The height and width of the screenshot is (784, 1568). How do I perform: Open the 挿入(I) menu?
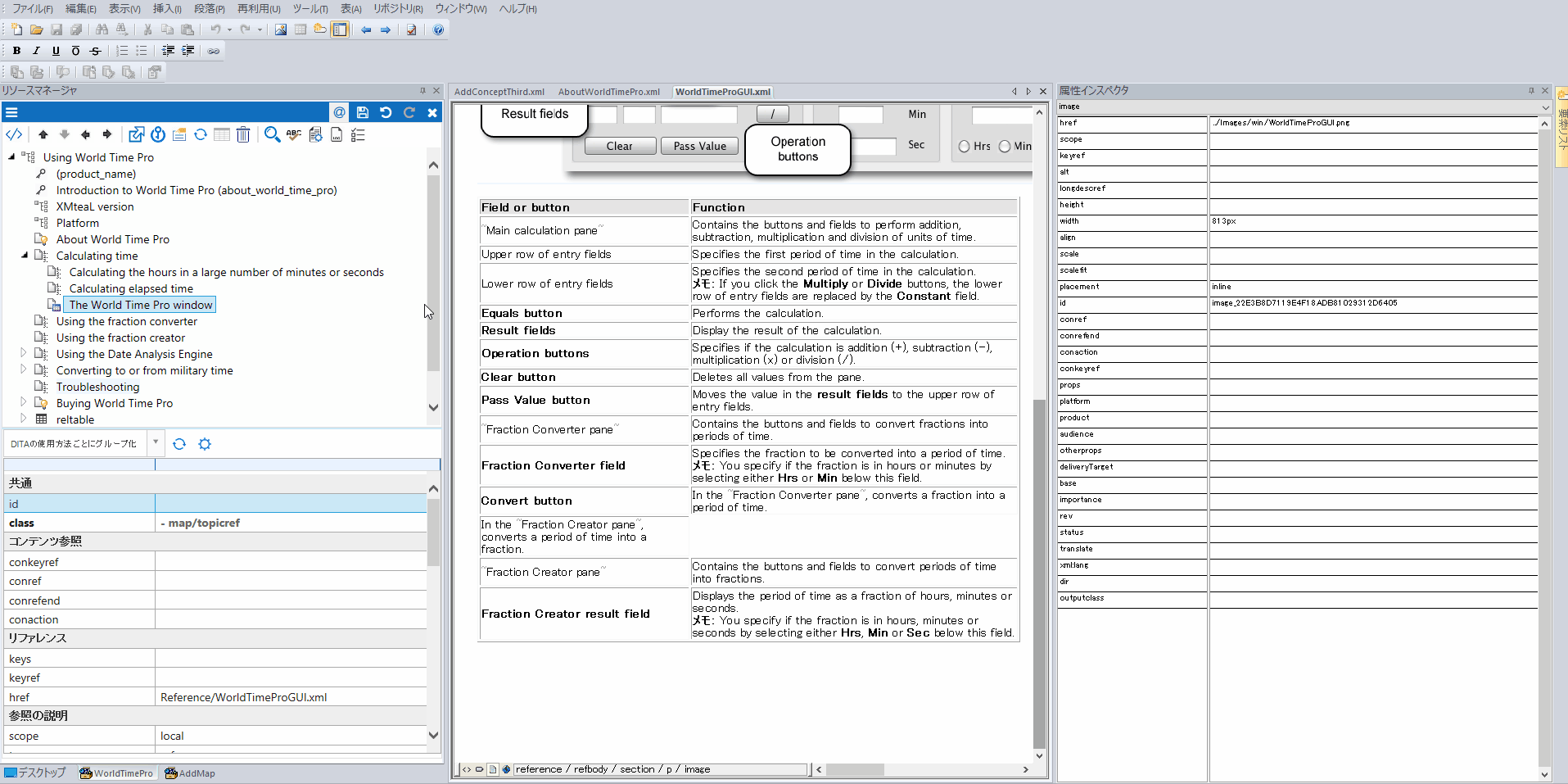pos(167,8)
